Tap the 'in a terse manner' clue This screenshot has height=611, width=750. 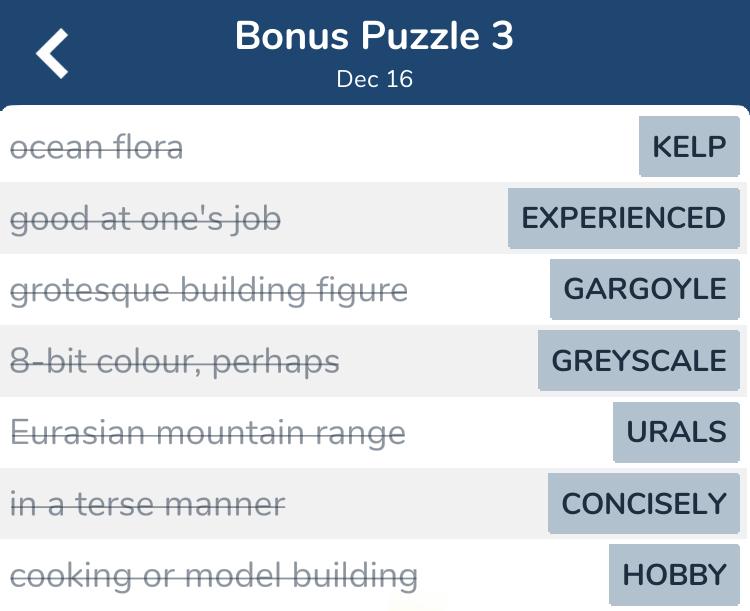(x=148, y=504)
